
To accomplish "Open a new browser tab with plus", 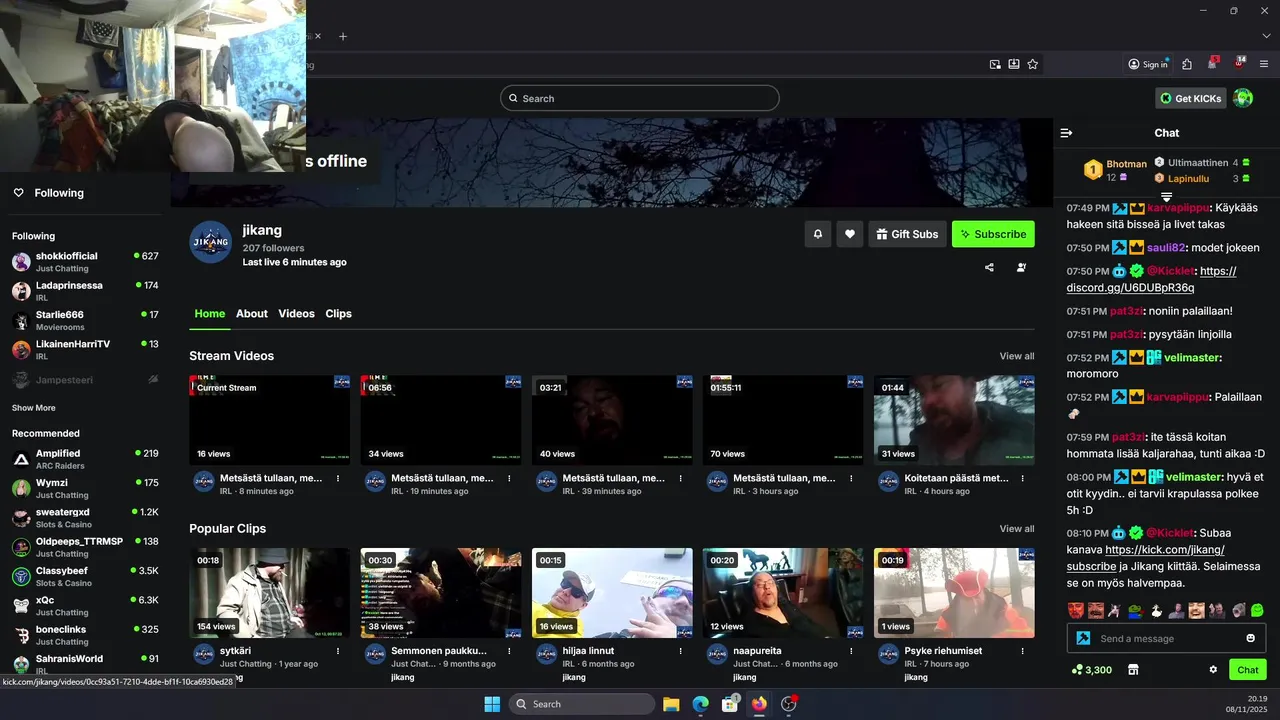I will coord(342,36).
